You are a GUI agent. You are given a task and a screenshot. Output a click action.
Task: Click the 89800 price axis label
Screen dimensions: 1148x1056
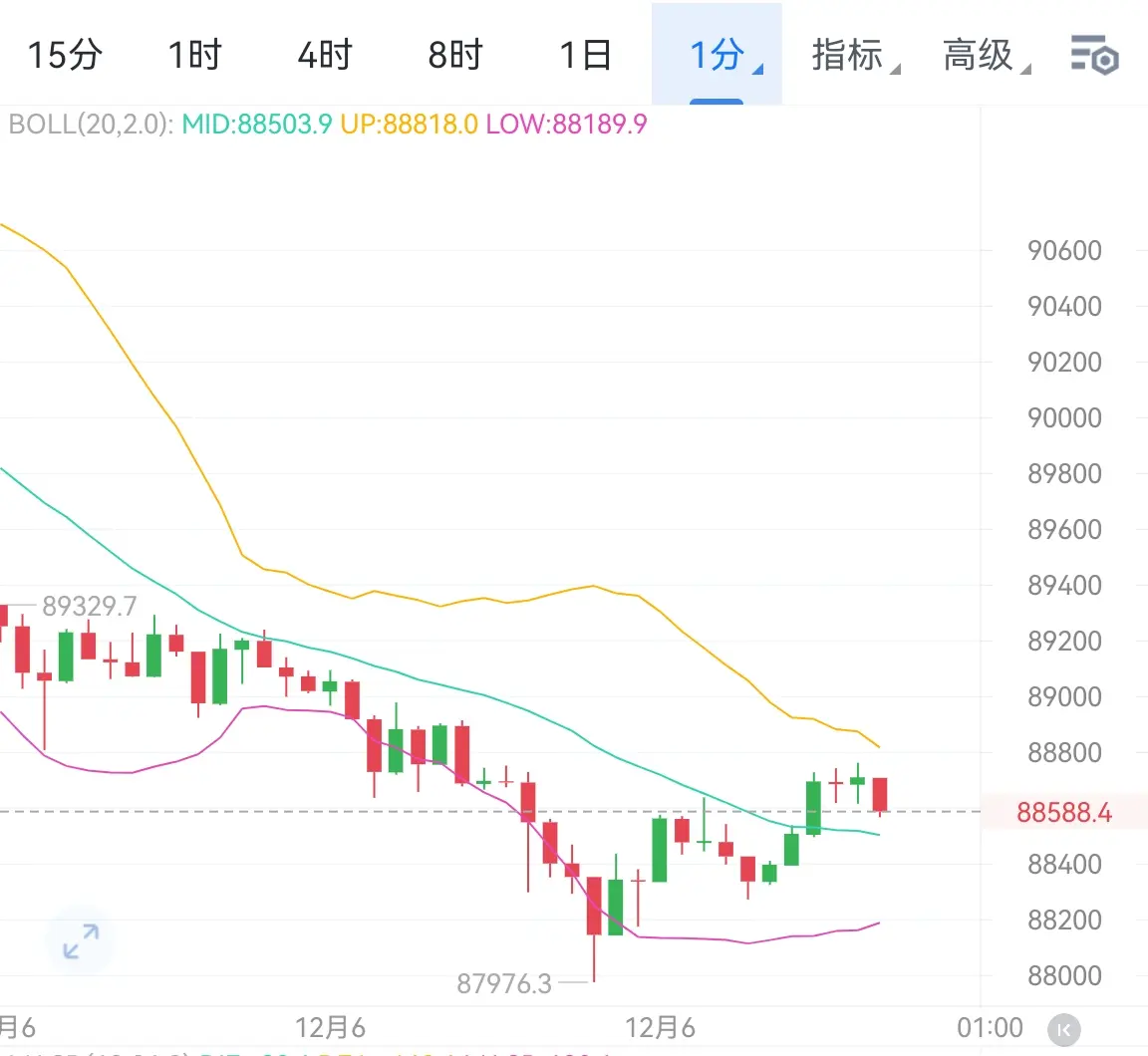click(x=1064, y=473)
